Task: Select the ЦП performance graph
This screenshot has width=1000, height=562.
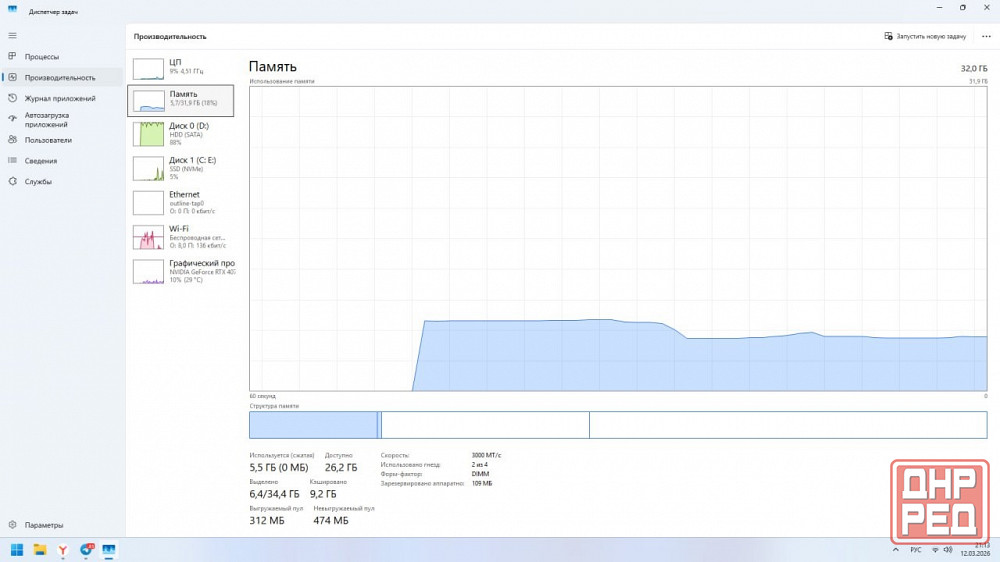Action: [180, 67]
